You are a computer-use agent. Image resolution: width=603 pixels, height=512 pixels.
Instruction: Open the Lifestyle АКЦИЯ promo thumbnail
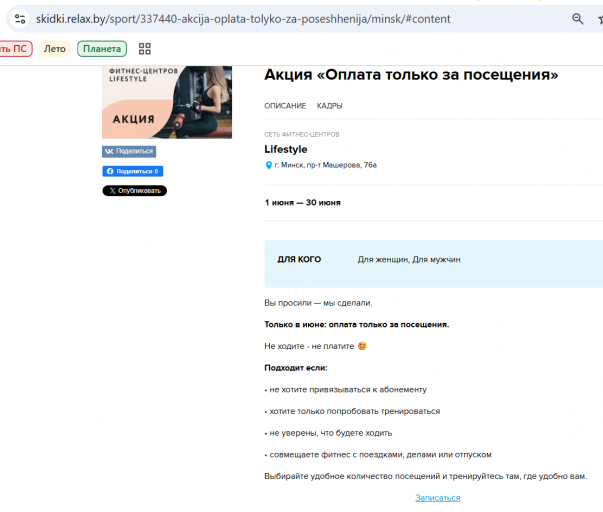click(167, 102)
